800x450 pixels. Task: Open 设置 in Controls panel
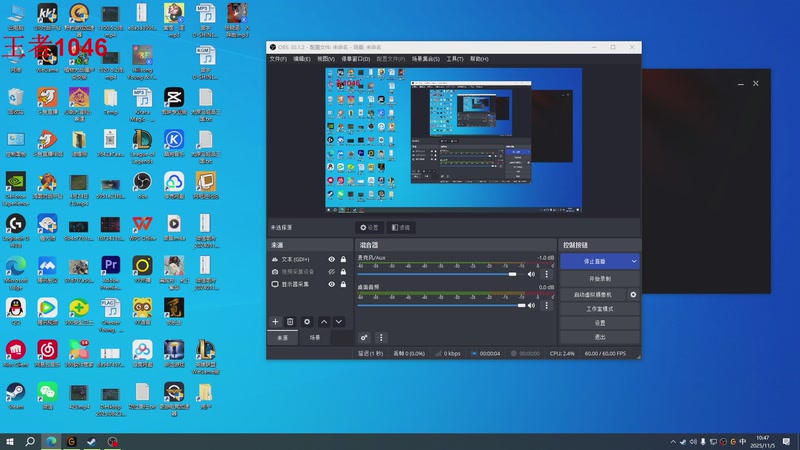click(599, 323)
